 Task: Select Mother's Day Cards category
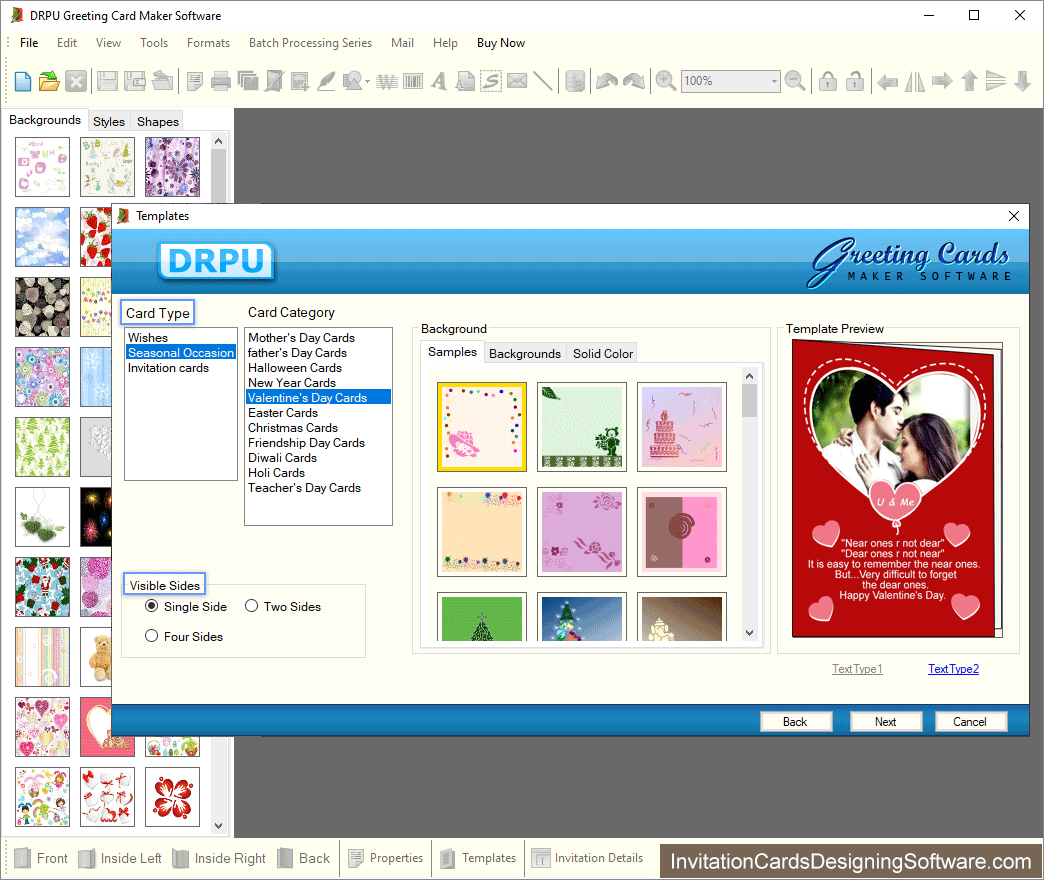pyautogui.click(x=318, y=337)
